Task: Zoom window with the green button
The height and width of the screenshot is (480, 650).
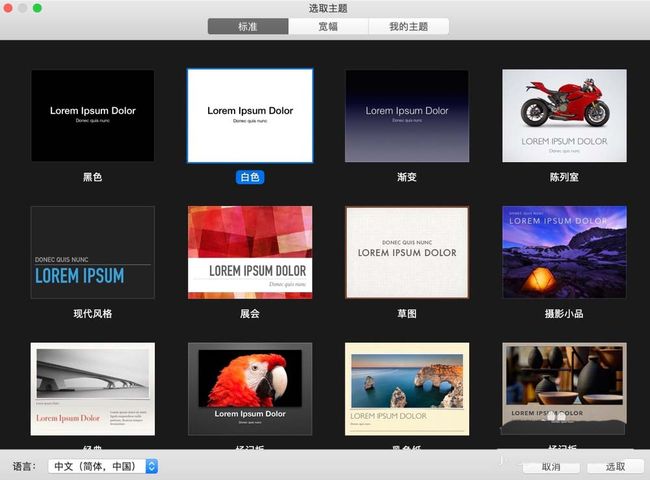Action: click(x=37, y=8)
